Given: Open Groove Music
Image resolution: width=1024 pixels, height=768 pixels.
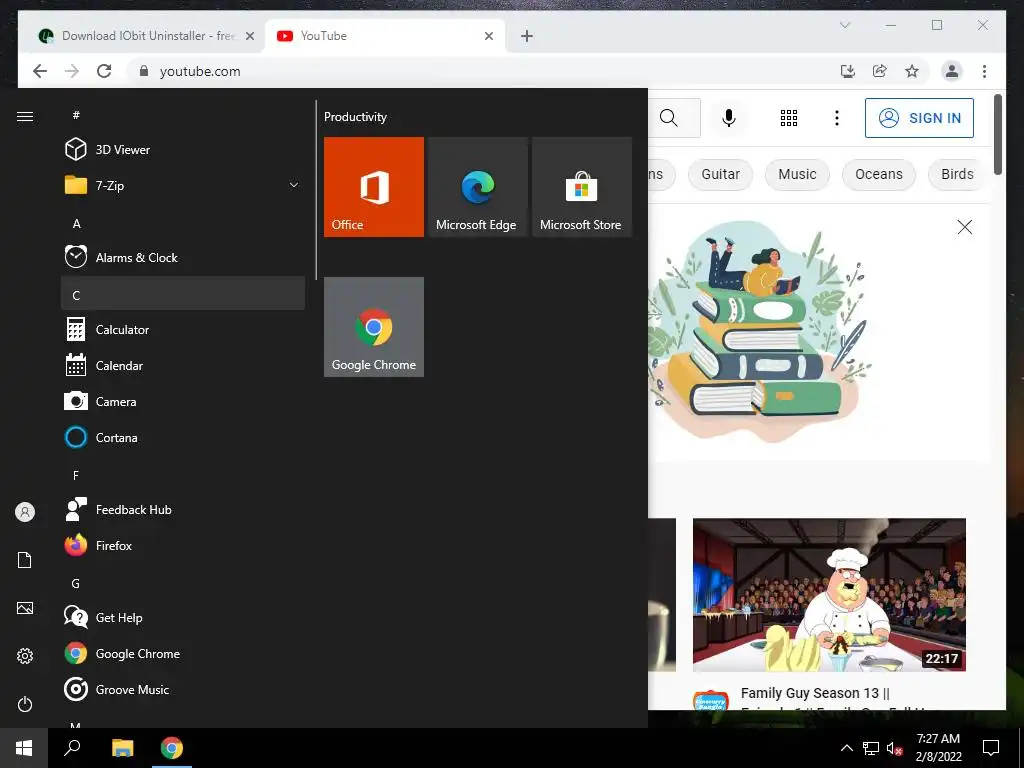Looking at the screenshot, I should coord(183,690).
